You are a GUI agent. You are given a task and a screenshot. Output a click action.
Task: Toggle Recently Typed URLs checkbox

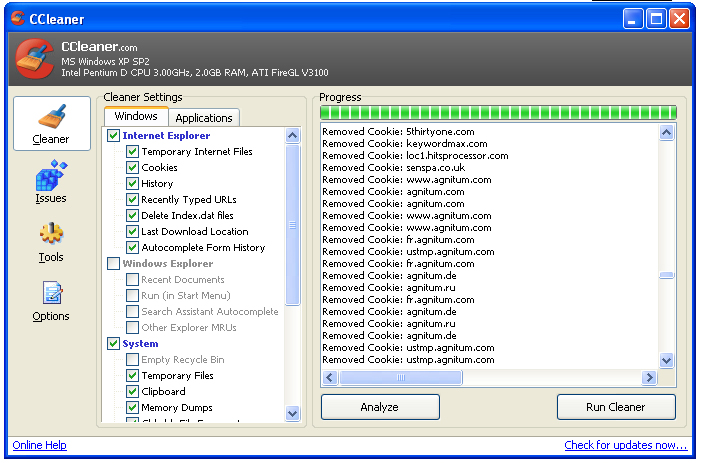[x=132, y=200]
